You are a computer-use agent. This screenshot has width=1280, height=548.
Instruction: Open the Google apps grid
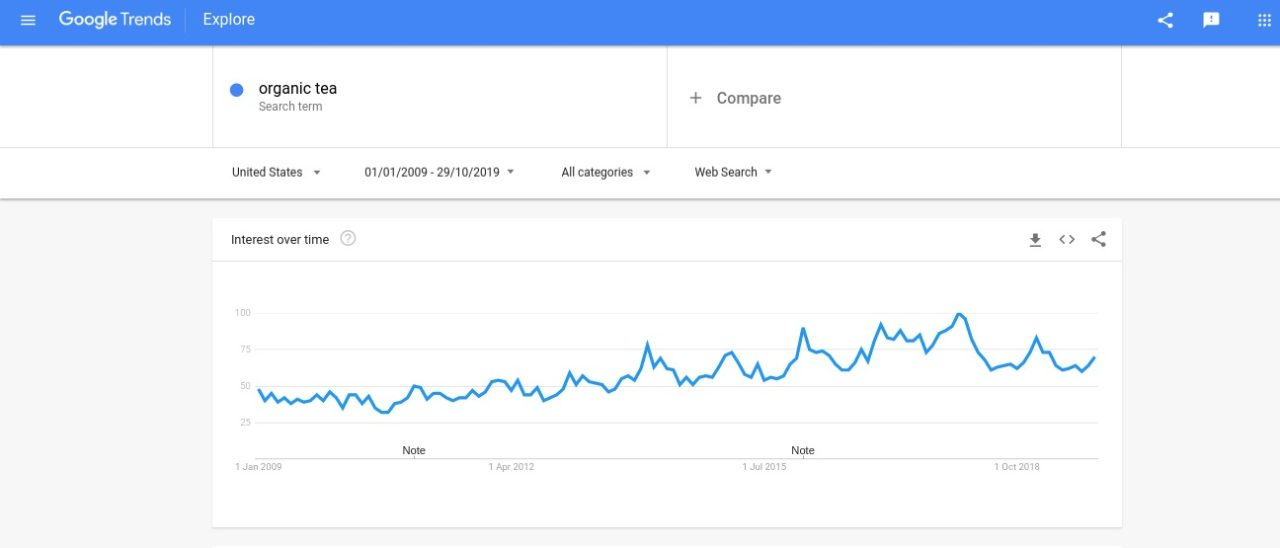pos(1264,20)
